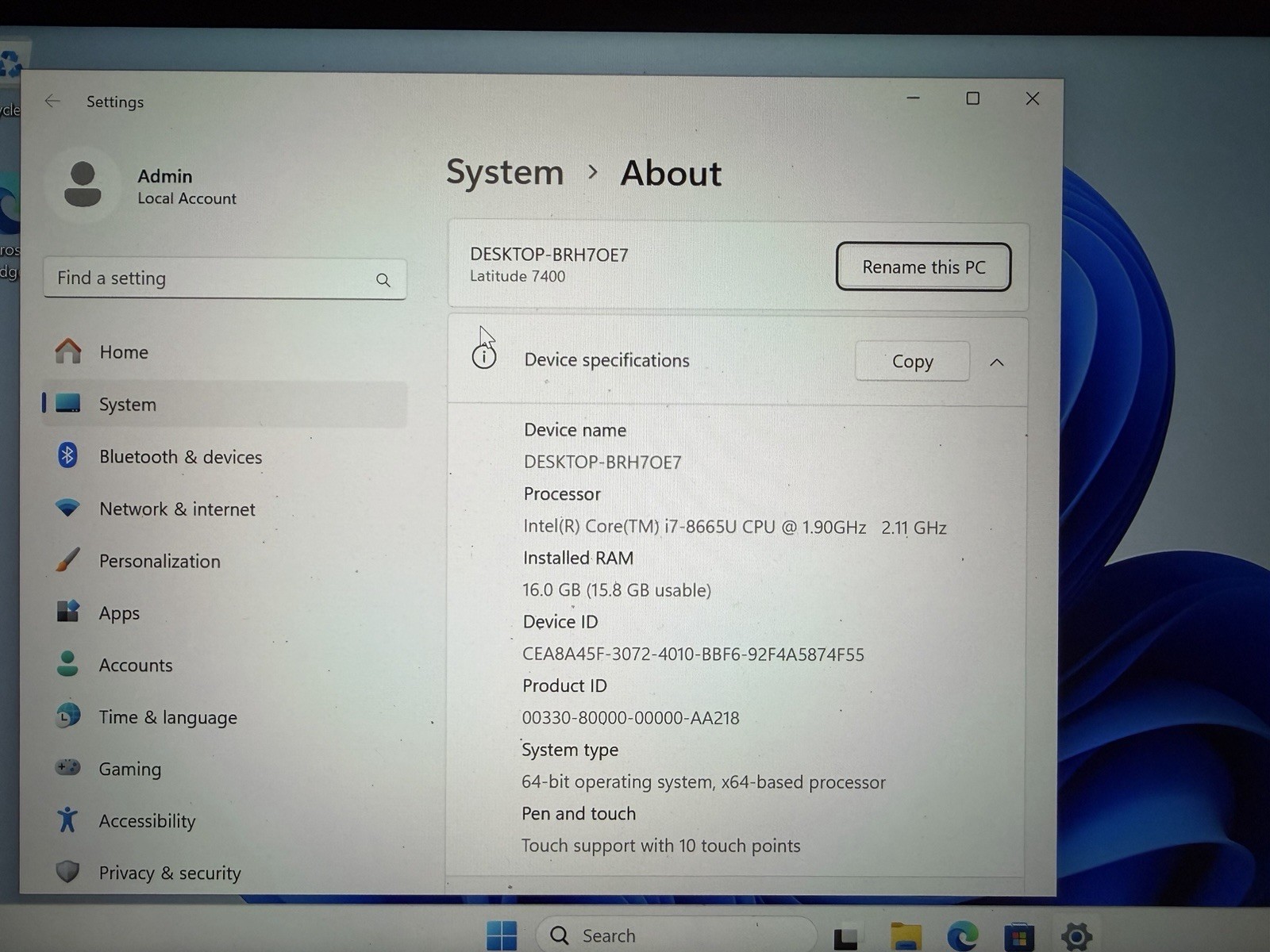Go to Accessibility settings
This screenshot has height=952, width=1270.
point(225,820)
